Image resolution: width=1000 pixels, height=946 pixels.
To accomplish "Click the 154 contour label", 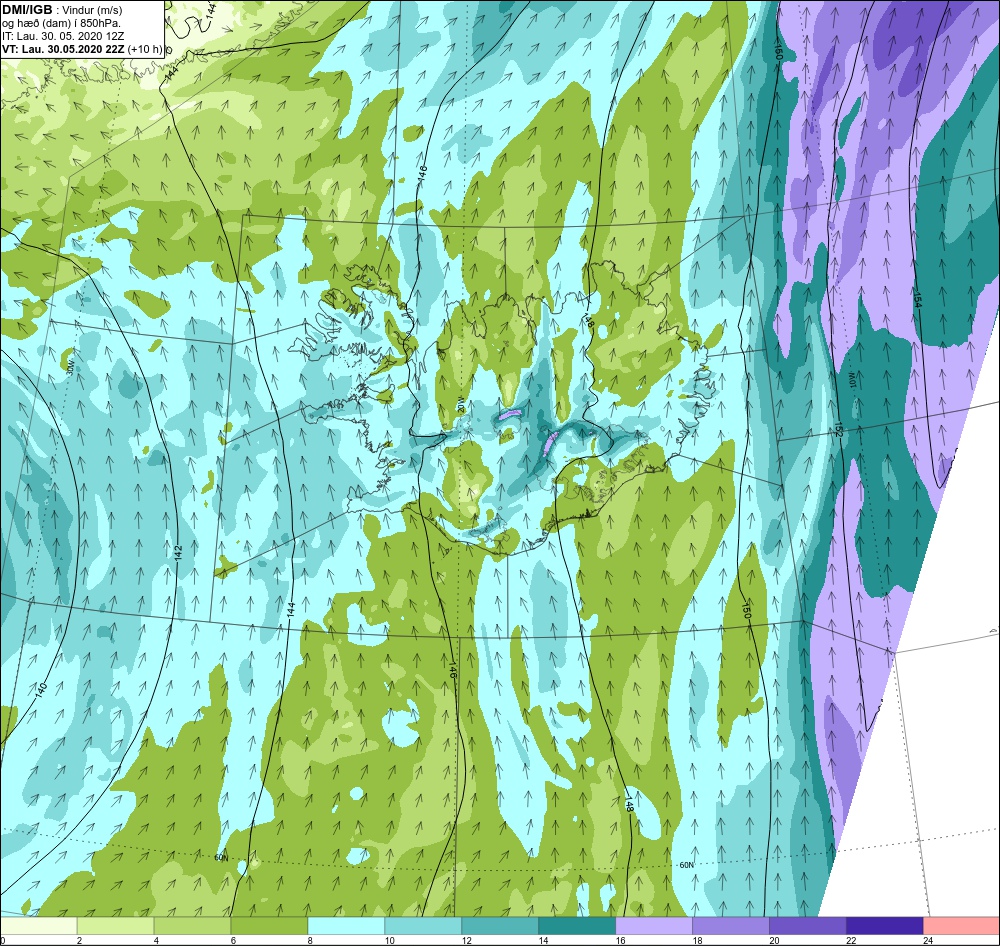I will (917, 299).
